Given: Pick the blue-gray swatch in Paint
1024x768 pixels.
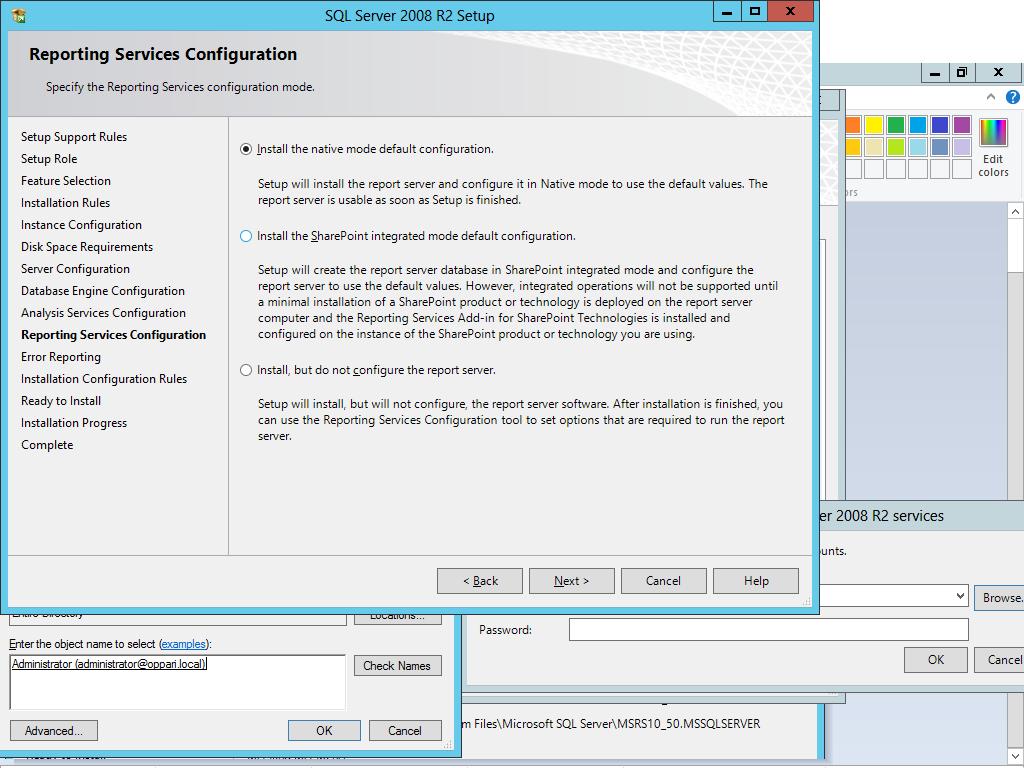Looking at the screenshot, I should [x=940, y=146].
